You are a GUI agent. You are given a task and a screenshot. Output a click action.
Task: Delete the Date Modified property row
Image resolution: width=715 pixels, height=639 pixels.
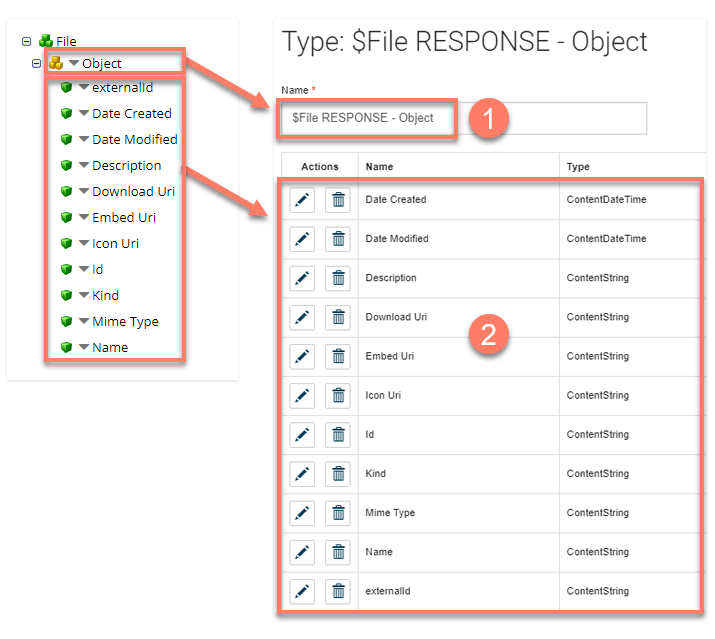click(338, 239)
